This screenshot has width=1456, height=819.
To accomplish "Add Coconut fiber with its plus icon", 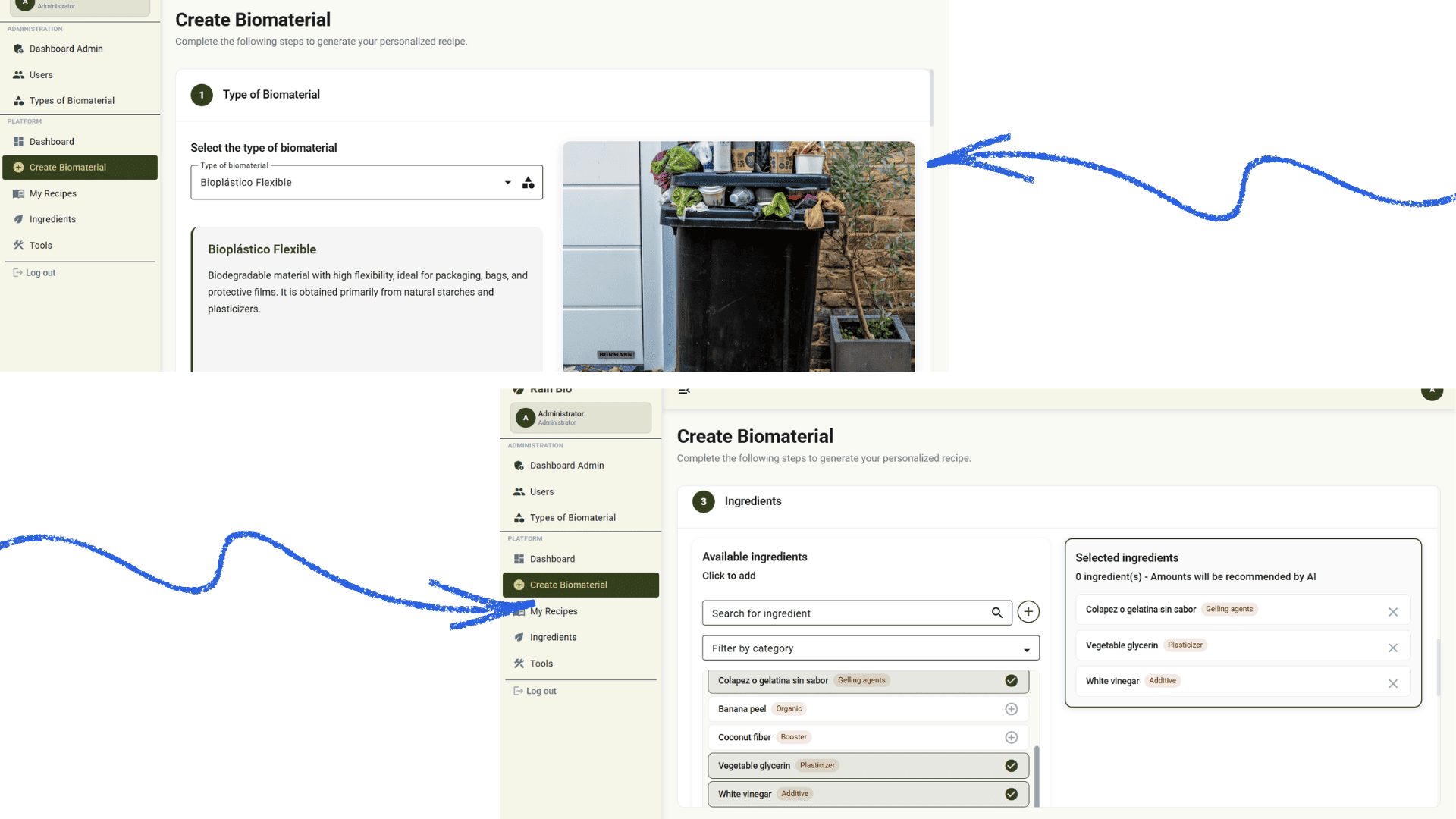I will (x=1012, y=737).
